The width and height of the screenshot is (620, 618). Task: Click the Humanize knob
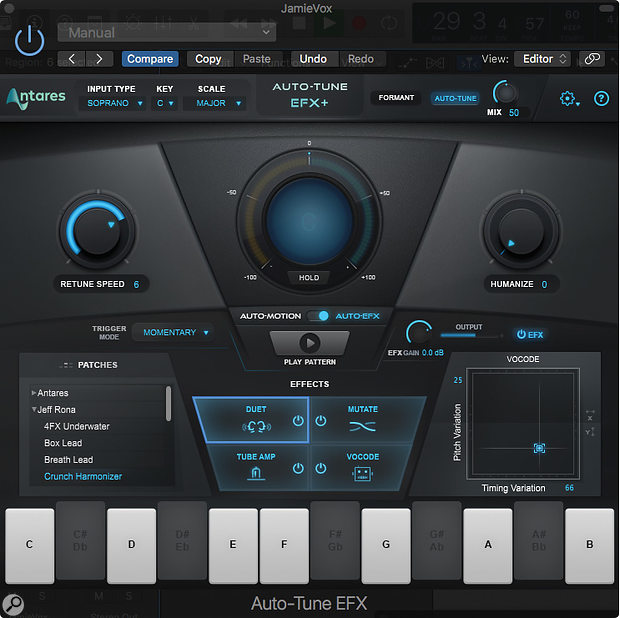pos(522,231)
